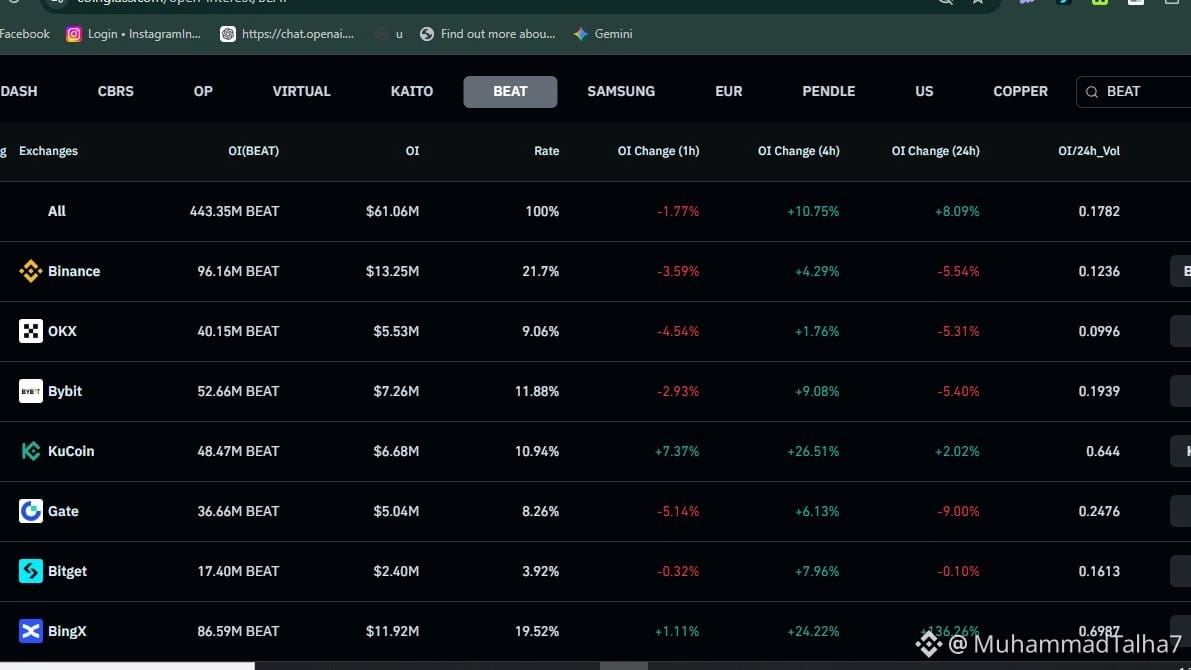Open the Instagram bookmark icon
The height and width of the screenshot is (670, 1191).
pyautogui.click(x=74, y=34)
